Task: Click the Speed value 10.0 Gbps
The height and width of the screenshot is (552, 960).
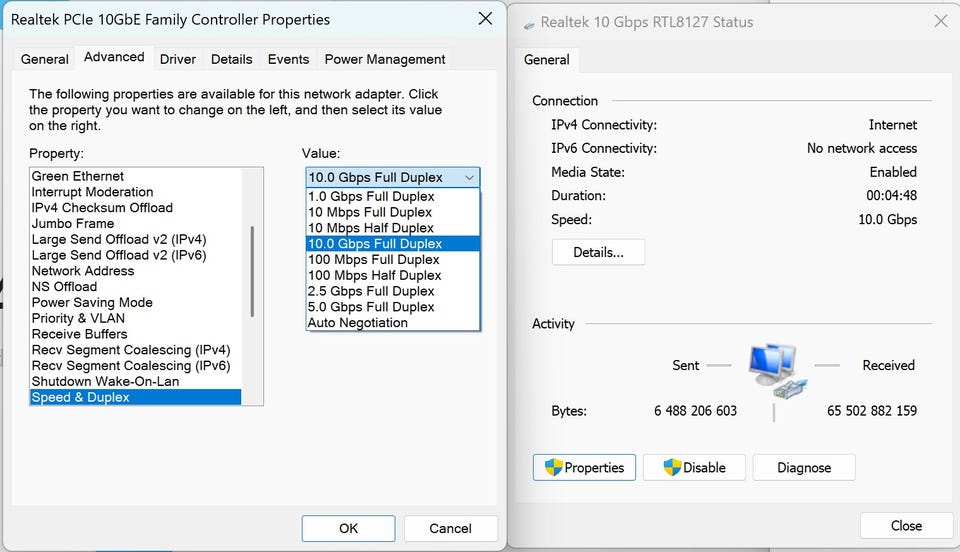Action: click(887, 220)
